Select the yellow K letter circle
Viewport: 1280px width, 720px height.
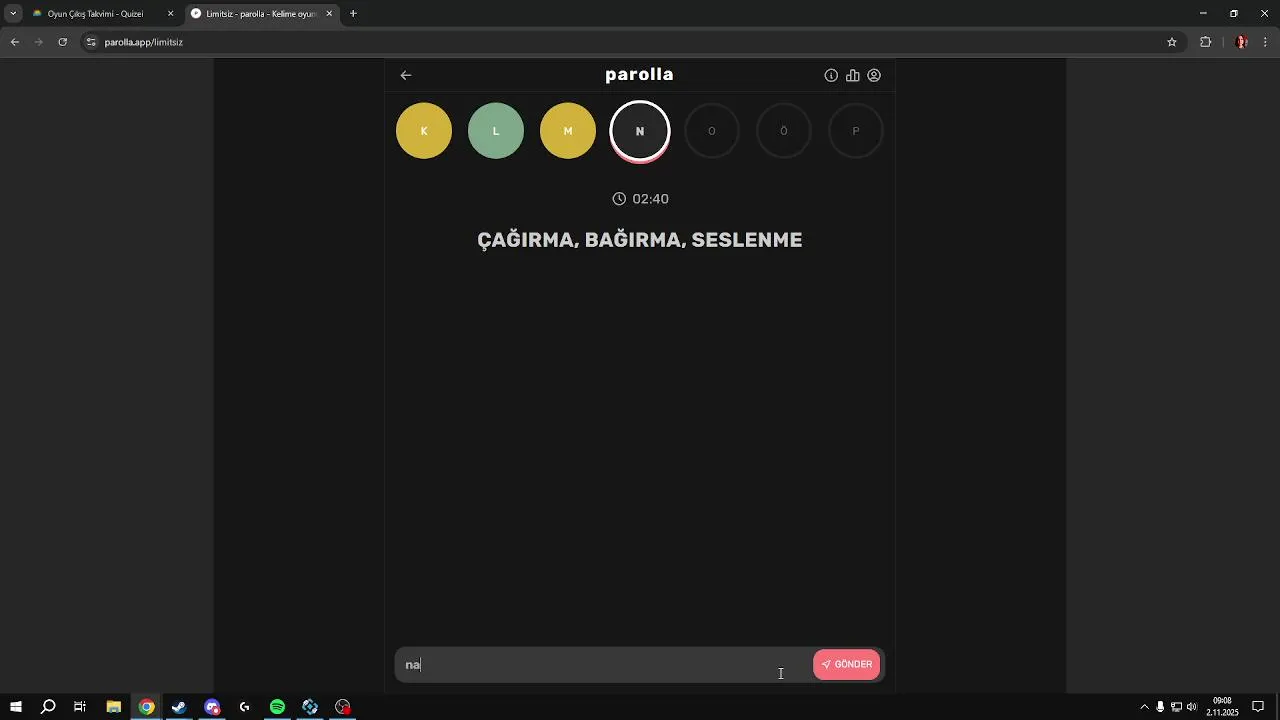point(424,131)
